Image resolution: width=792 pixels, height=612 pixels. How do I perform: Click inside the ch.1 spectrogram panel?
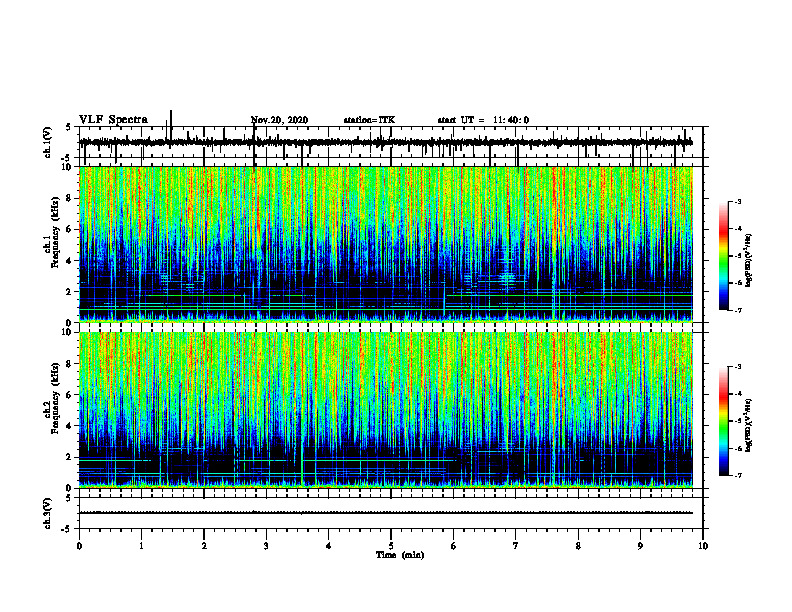pos(386,244)
